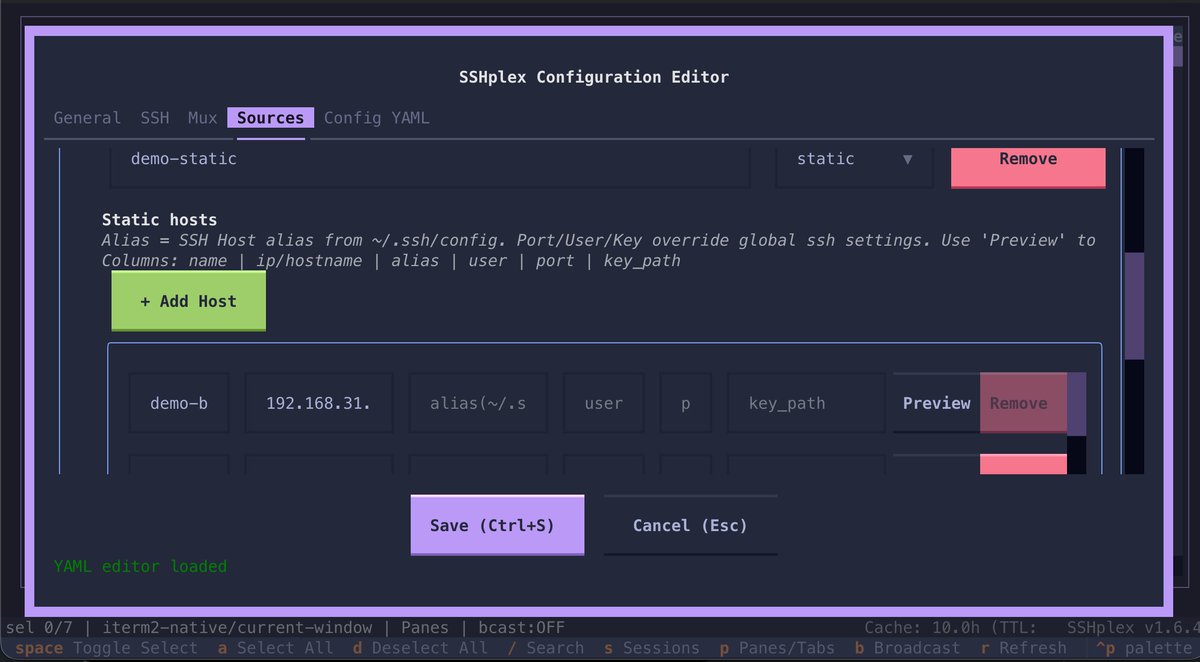Edit the demo-static source name field
Image resolution: width=1200 pixels, height=662 pixels.
click(430, 164)
